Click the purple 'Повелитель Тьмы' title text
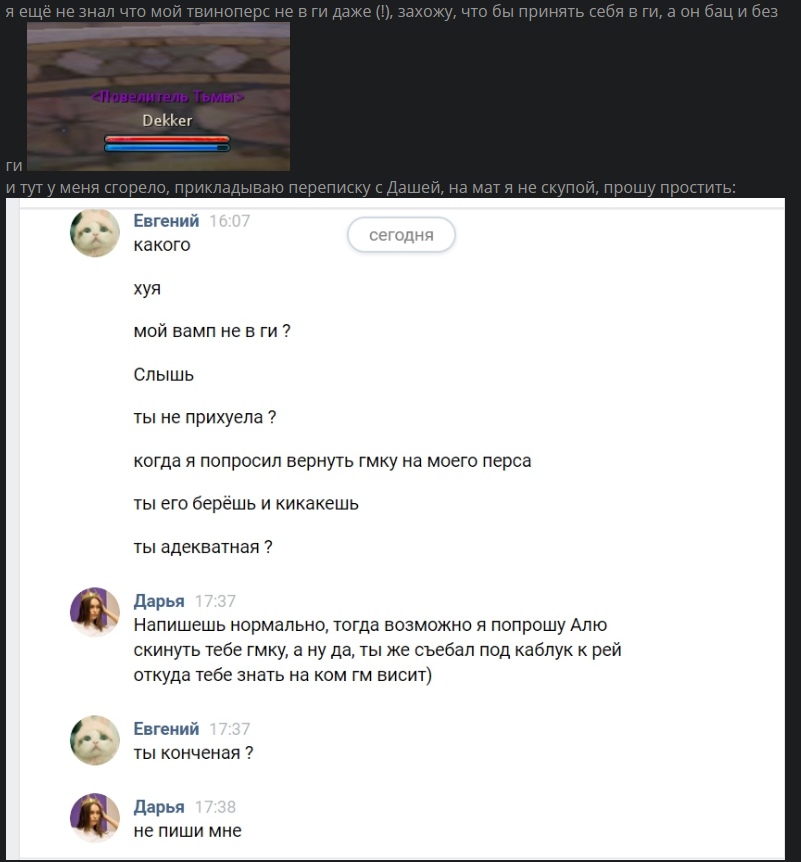 (x=167, y=97)
